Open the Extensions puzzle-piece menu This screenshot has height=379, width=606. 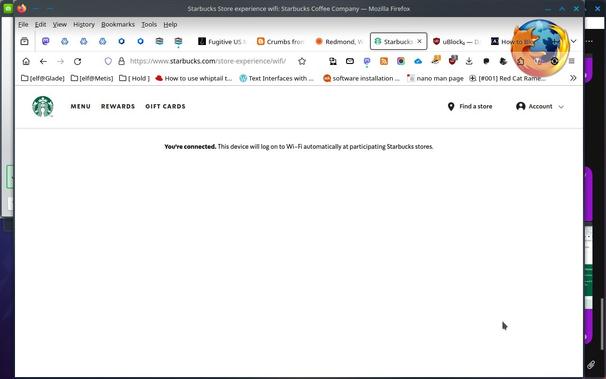pos(521,61)
